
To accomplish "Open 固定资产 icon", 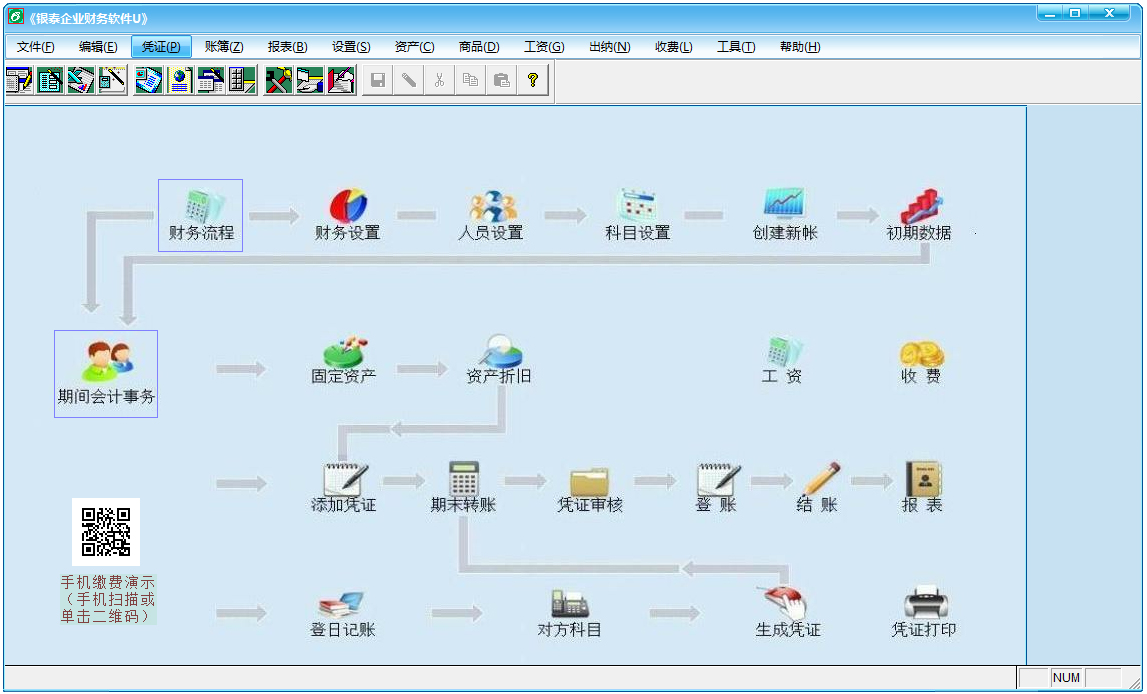I will click(344, 361).
